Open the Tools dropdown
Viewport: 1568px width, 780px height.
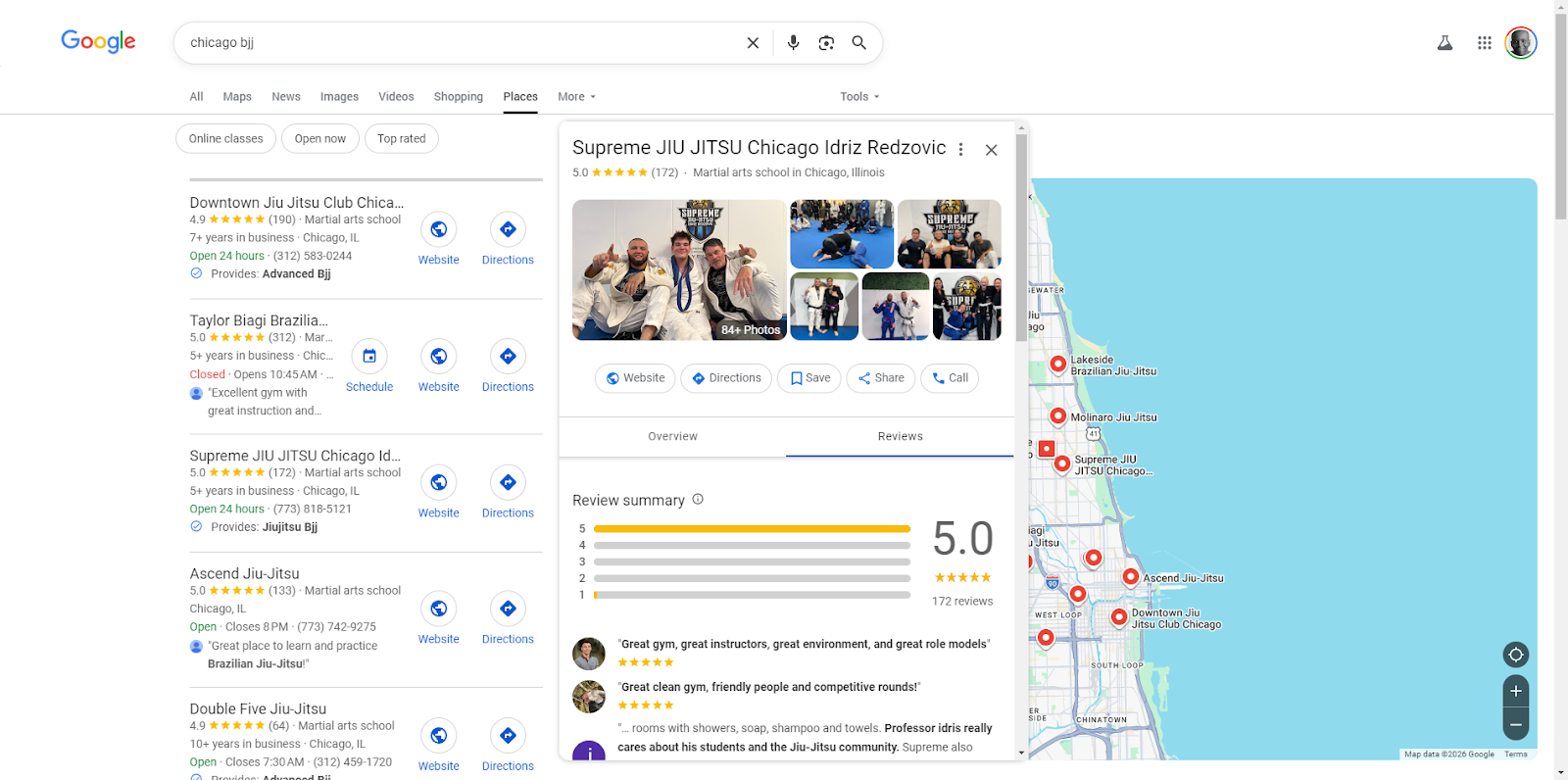(x=859, y=97)
